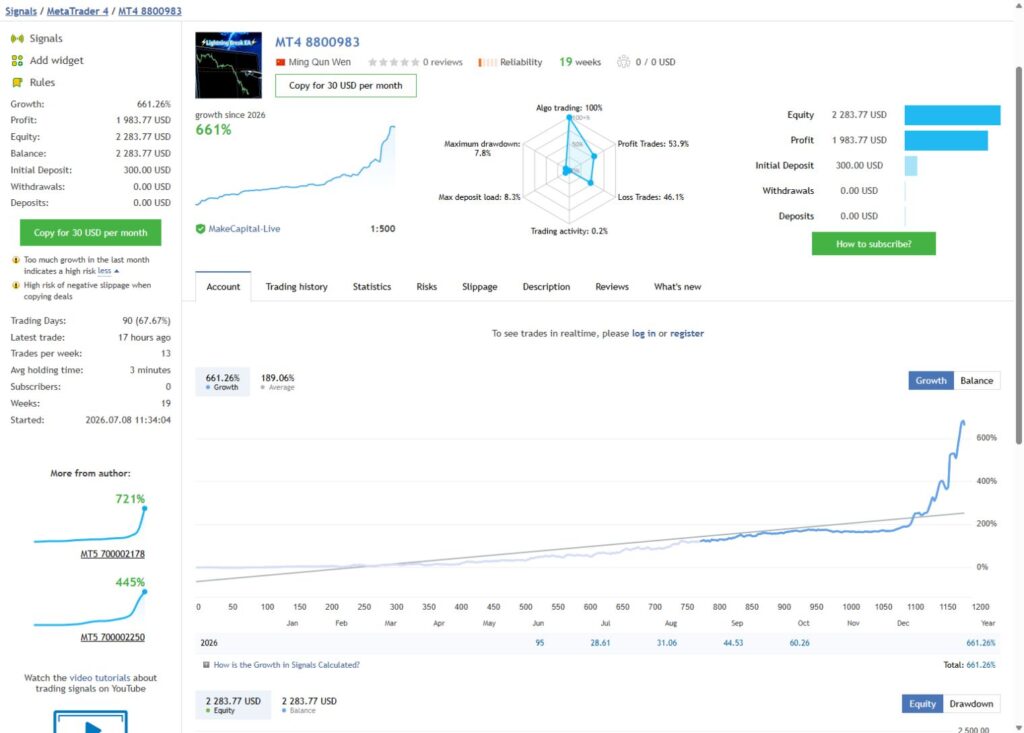Switch chart to Balance view
This screenshot has height=733, width=1024.
coord(976,380)
